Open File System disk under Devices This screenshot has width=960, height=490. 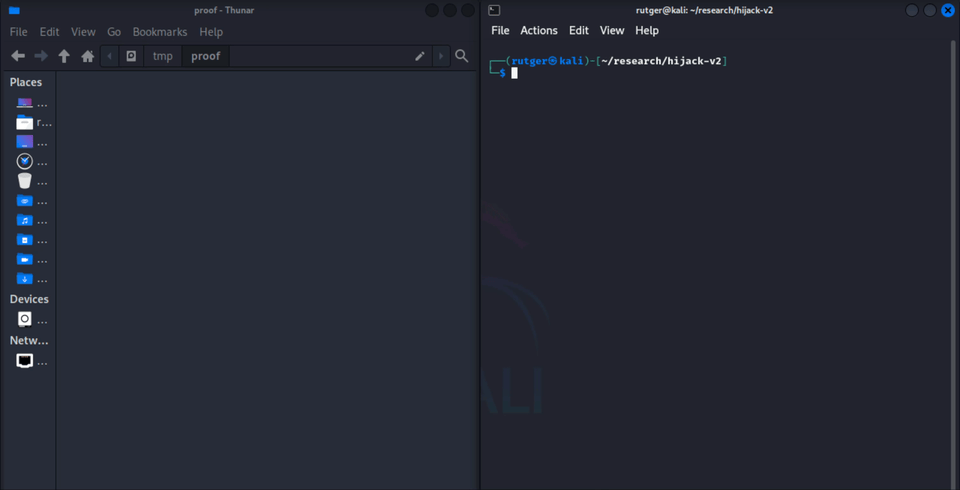(x=32, y=320)
